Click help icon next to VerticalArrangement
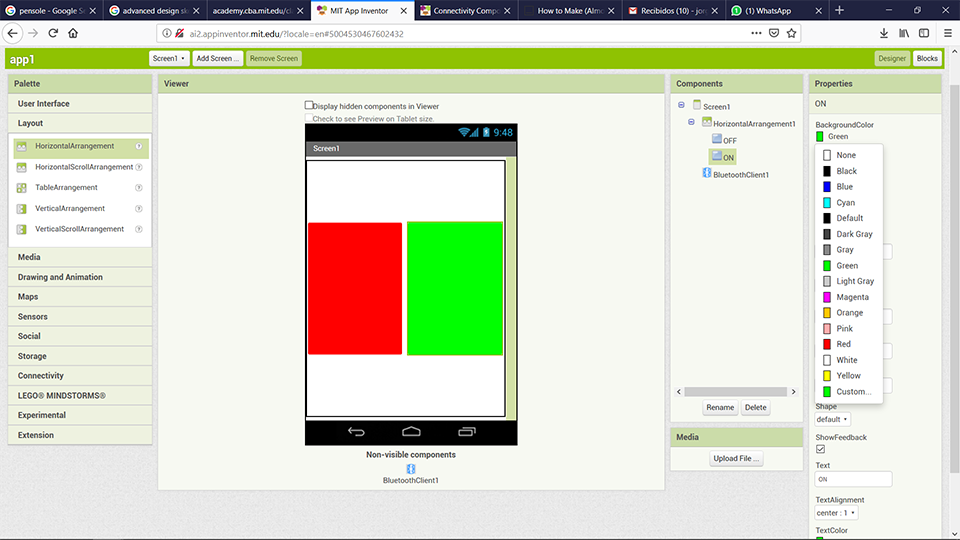Screen dimensions: 960x540 (x=139, y=209)
